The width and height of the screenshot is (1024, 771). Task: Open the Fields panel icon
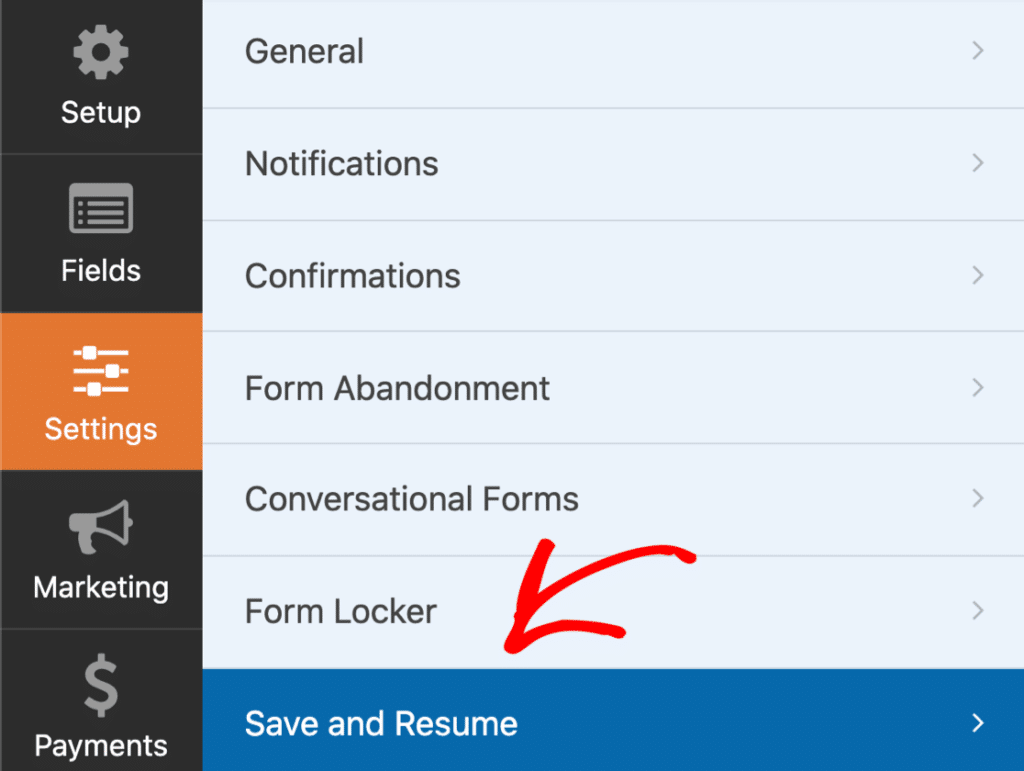click(100, 208)
